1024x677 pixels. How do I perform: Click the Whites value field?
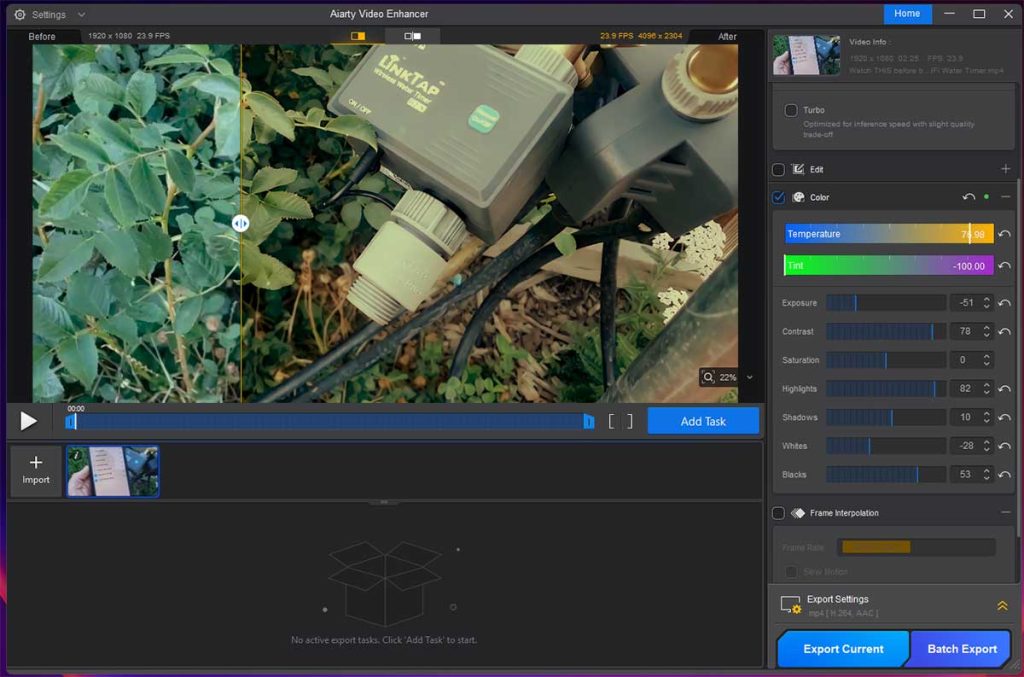pos(966,446)
